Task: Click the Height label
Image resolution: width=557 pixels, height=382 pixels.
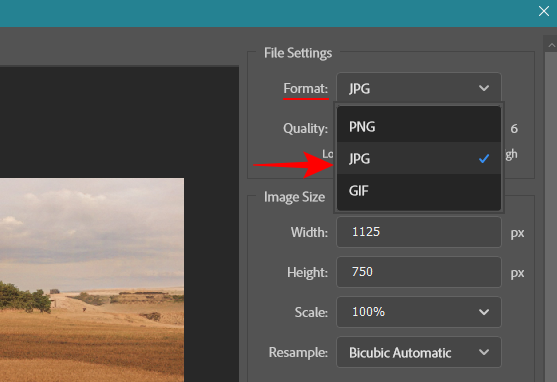Action: (308, 273)
